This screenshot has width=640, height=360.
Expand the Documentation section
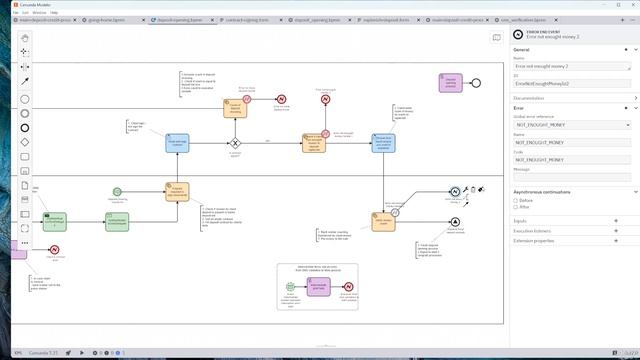pyautogui.click(x=636, y=98)
